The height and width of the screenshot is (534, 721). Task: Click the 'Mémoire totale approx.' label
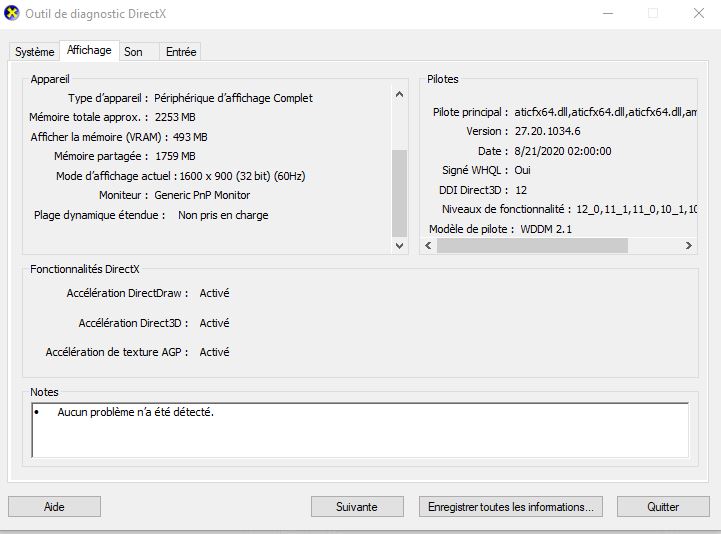click(x=89, y=117)
